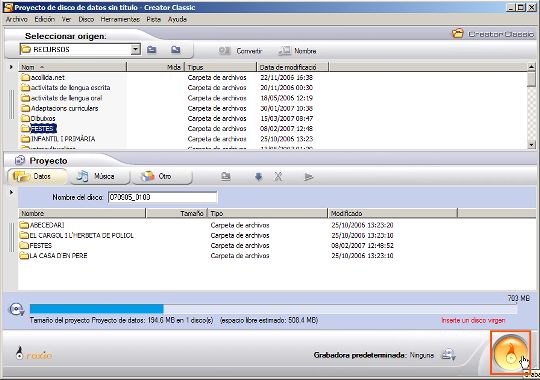Sort project list by Tamaño column
The image size is (540, 380).
[x=177, y=213]
